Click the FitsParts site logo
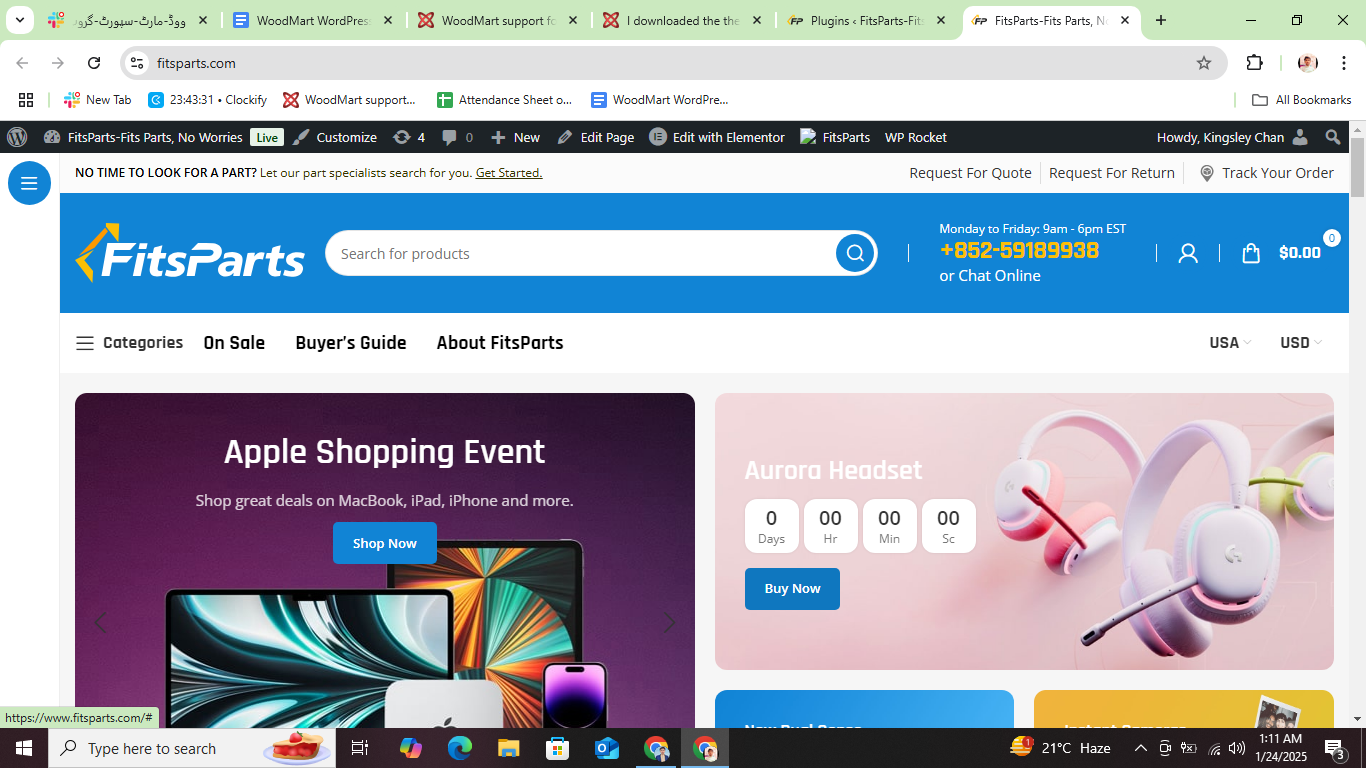The height and width of the screenshot is (768, 1366). pos(190,253)
